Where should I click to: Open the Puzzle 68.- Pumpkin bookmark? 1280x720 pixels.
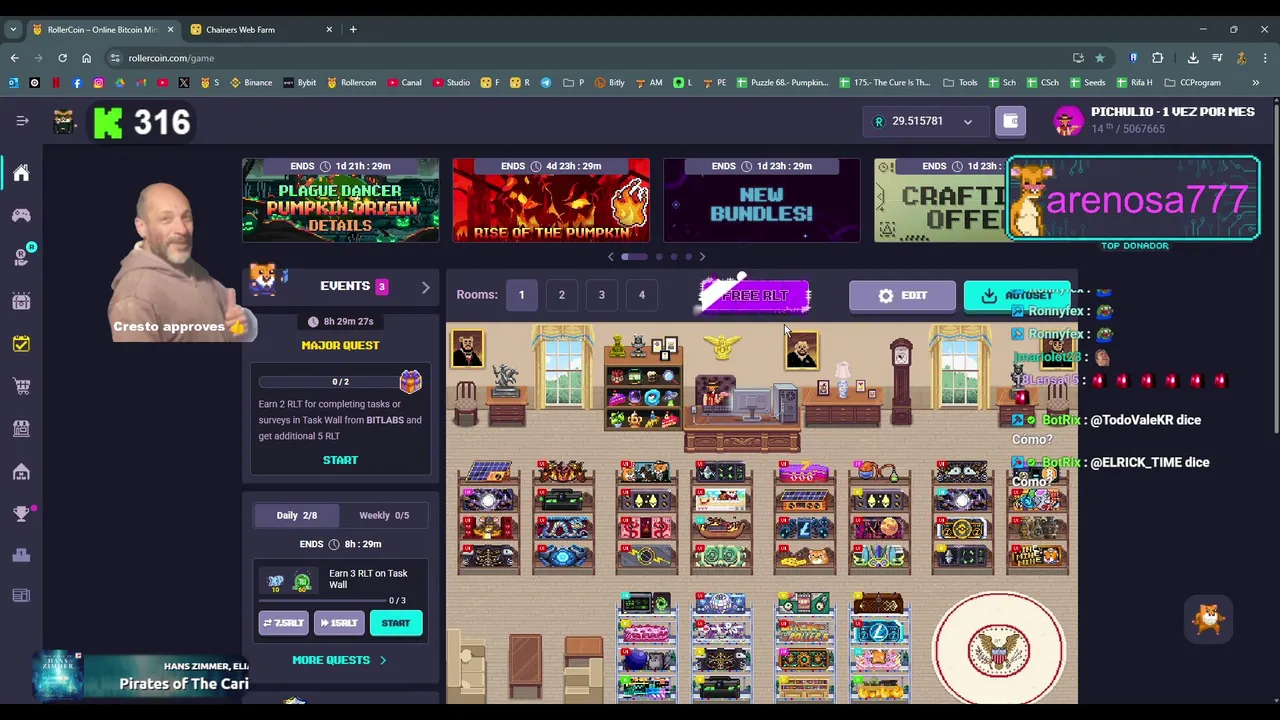tap(782, 82)
